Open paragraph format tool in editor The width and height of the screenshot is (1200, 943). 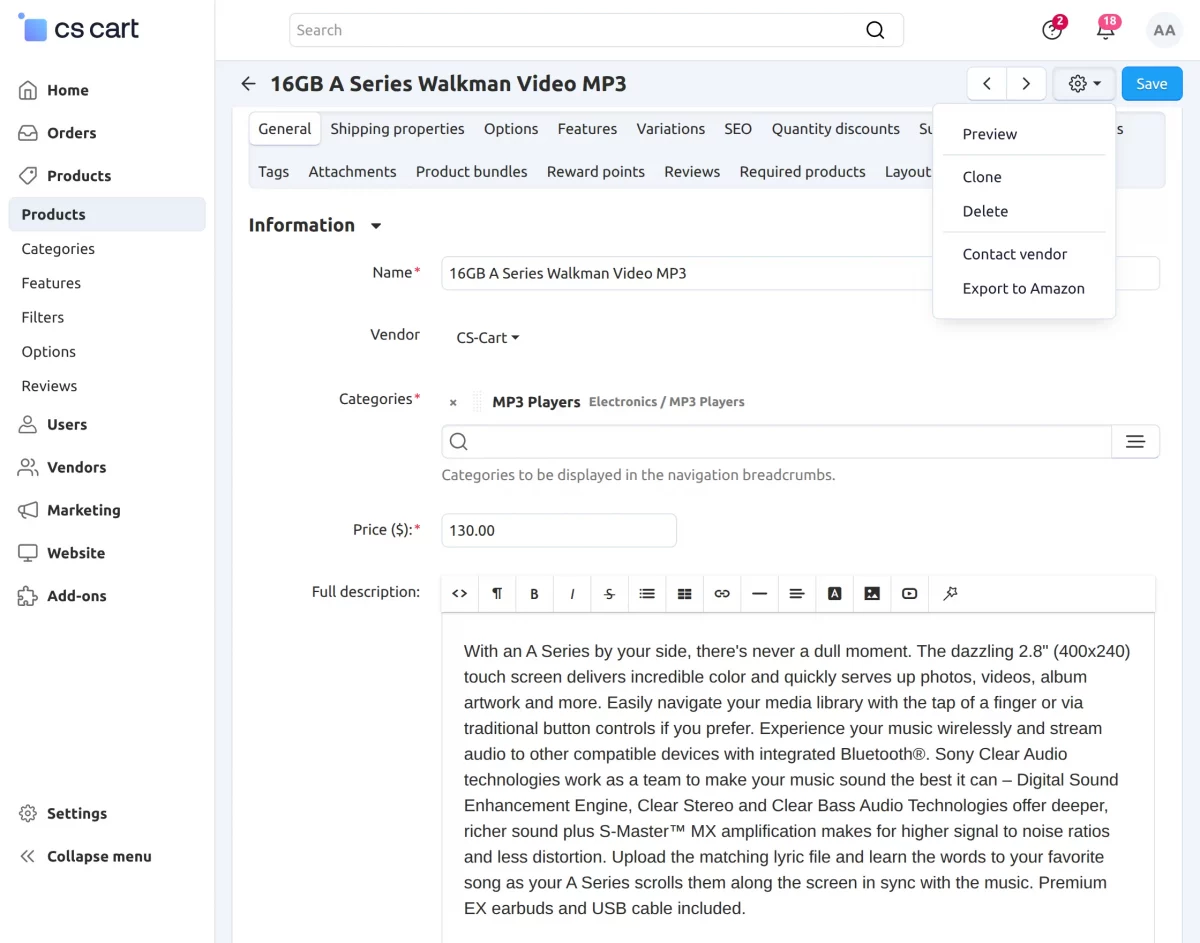click(497, 593)
